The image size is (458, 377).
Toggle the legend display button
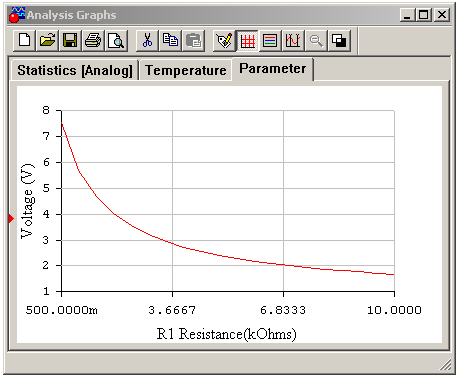270,41
